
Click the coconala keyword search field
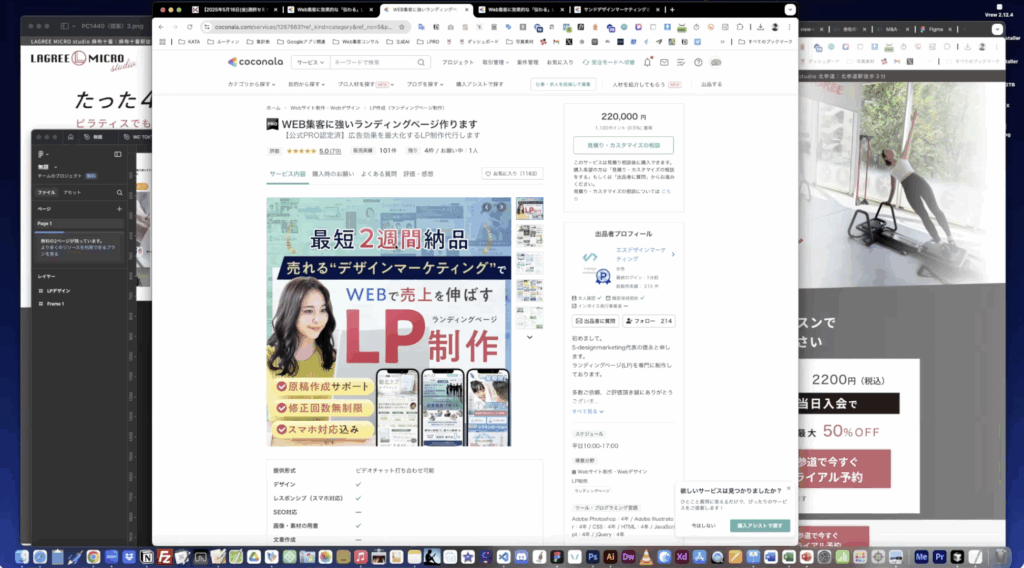pyautogui.click(x=372, y=63)
